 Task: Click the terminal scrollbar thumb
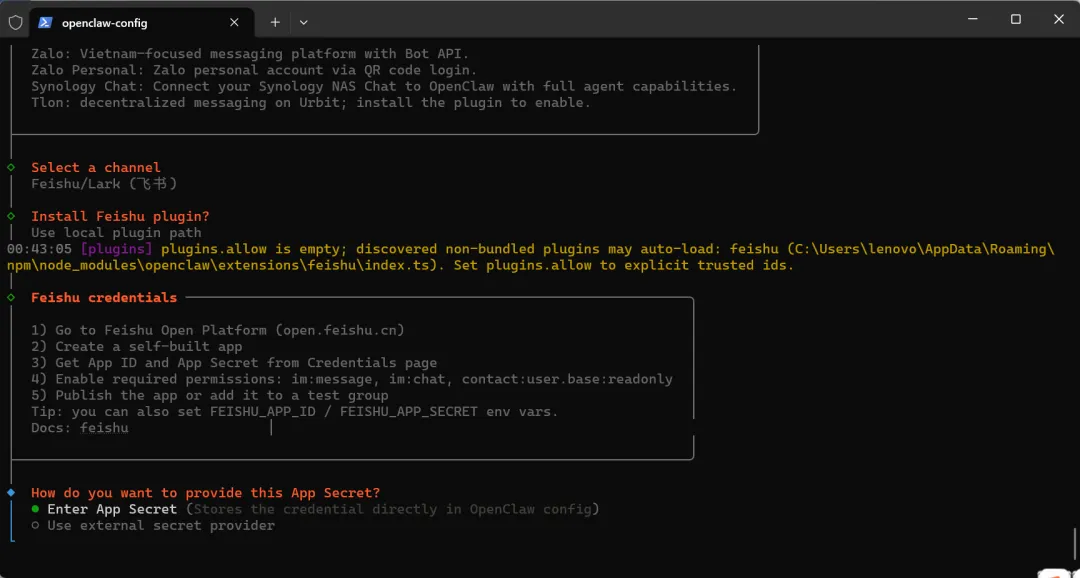tap(1074, 544)
